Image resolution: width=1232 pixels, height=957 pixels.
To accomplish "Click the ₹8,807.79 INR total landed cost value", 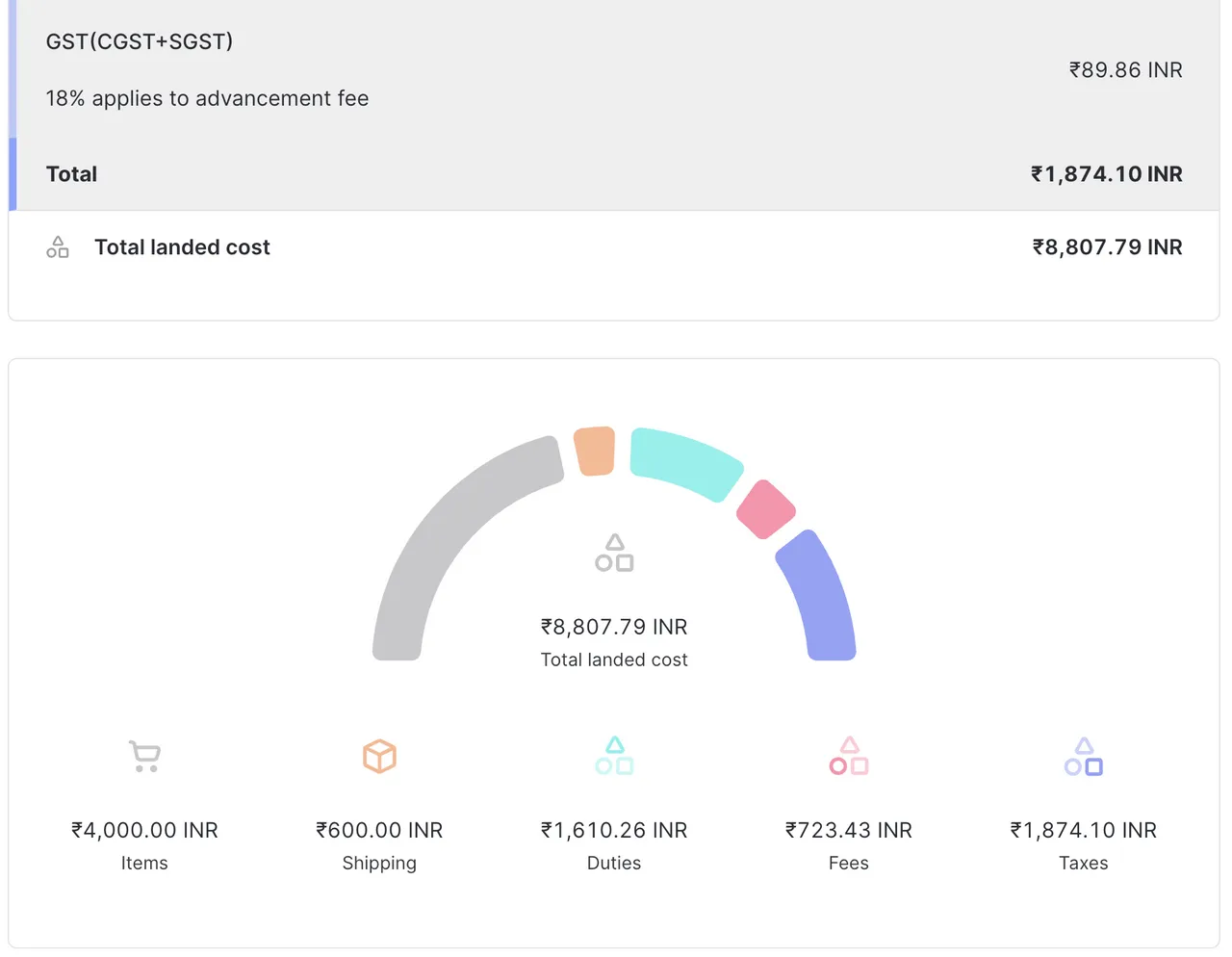I will click(x=1106, y=246).
